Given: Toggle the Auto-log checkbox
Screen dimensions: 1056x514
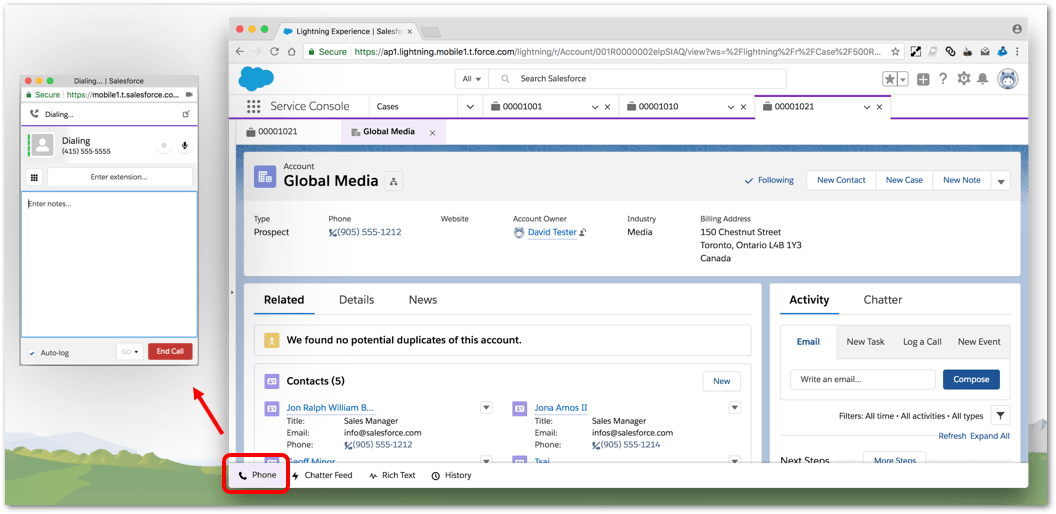Looking at the screenshot, I should (x=32, y=352).
